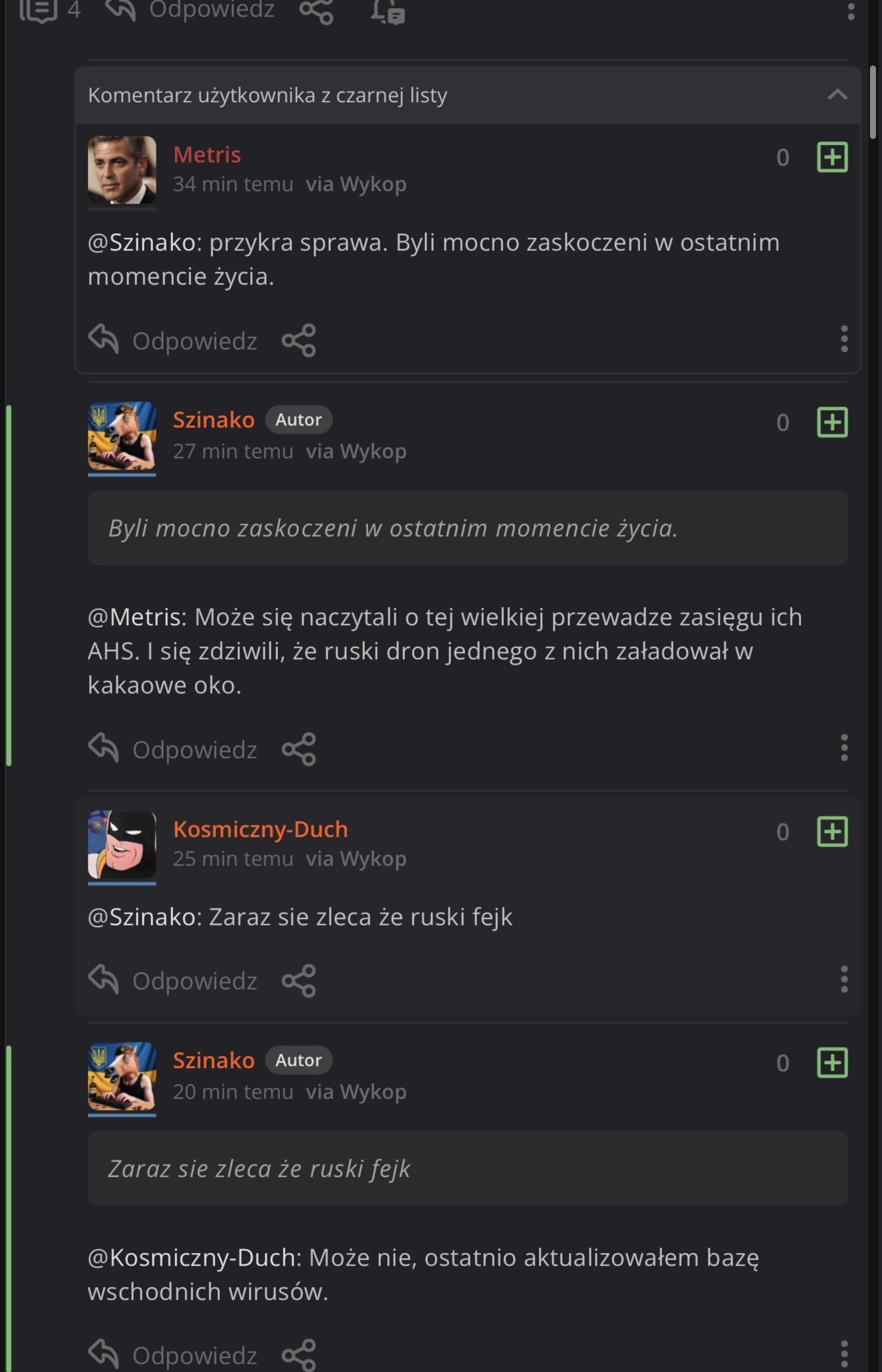Reply to Metris's comment

(174, 341)
